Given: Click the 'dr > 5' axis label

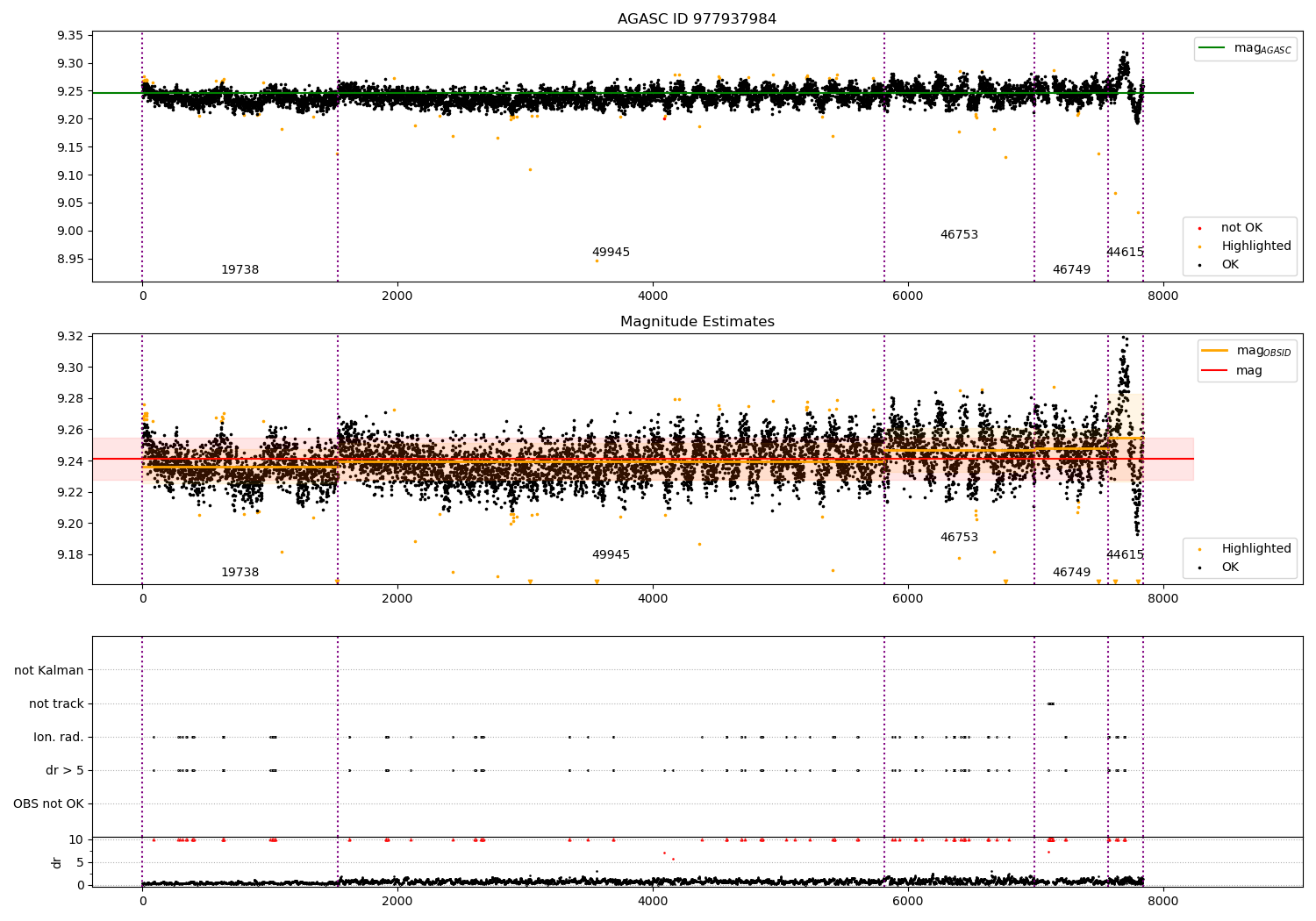Looking at the screenshot, I should [65, 770].
